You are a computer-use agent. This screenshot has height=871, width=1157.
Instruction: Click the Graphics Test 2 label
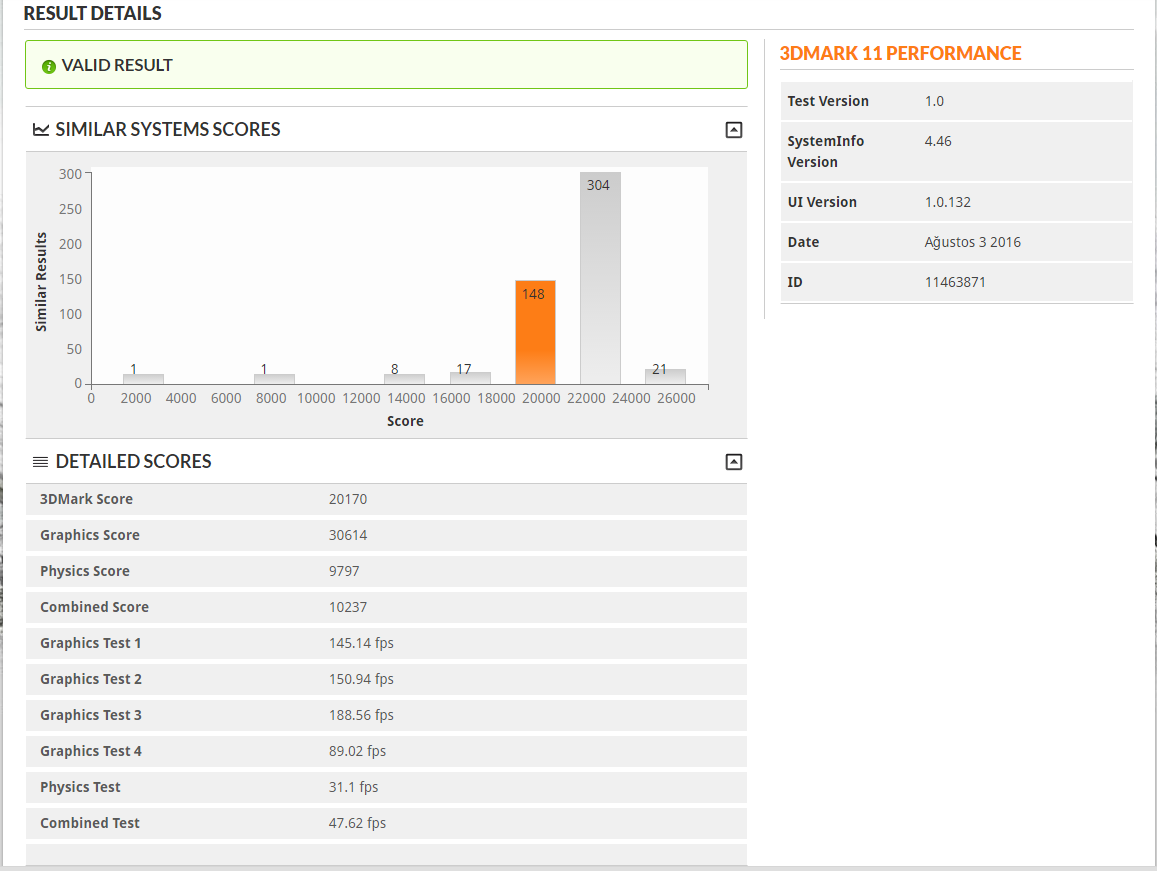pyautogui.click(x=91, y=680)
